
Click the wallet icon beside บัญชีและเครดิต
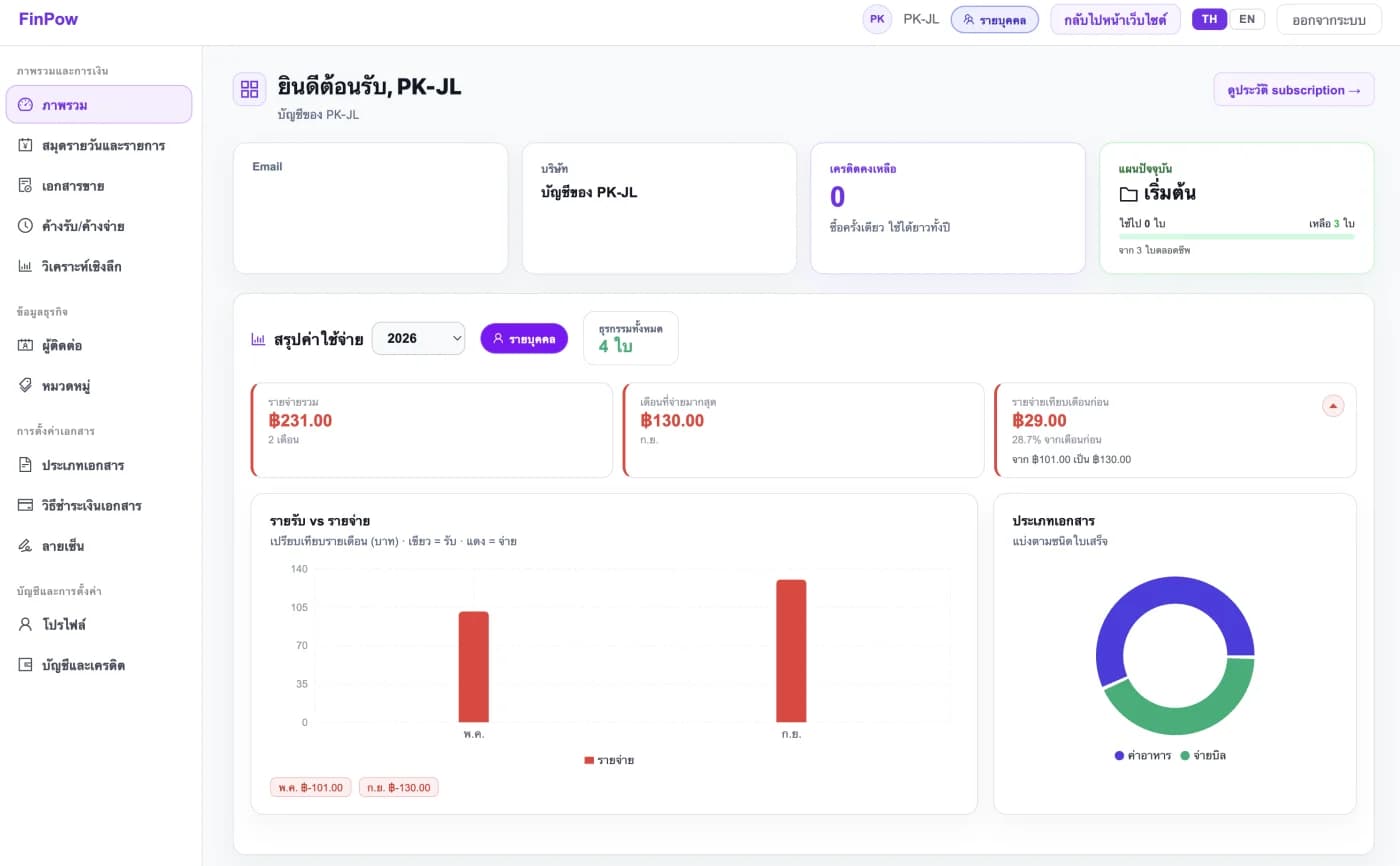click(x=26, y=665)
